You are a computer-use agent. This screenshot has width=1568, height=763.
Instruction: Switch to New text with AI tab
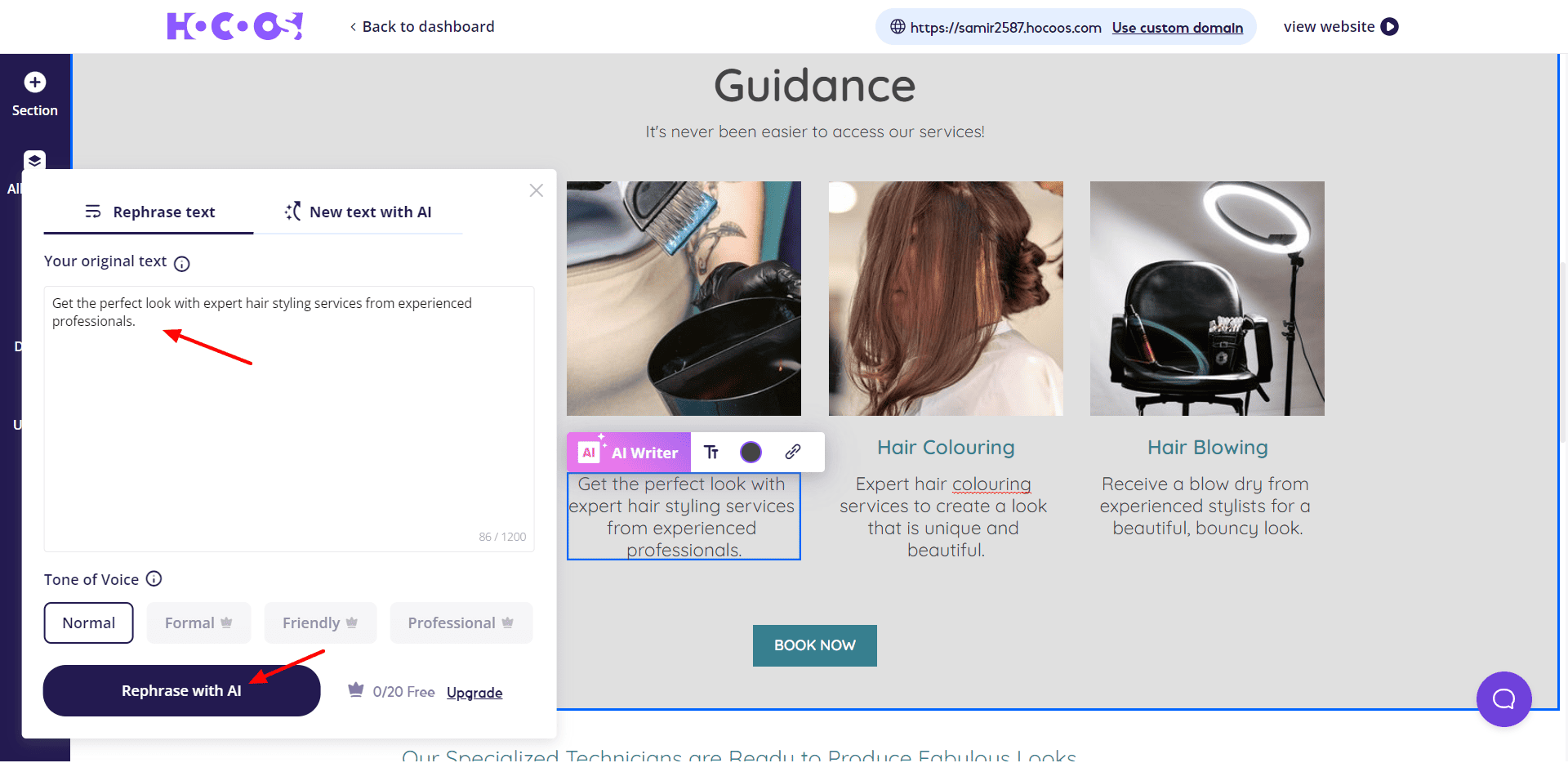point(358,212)
